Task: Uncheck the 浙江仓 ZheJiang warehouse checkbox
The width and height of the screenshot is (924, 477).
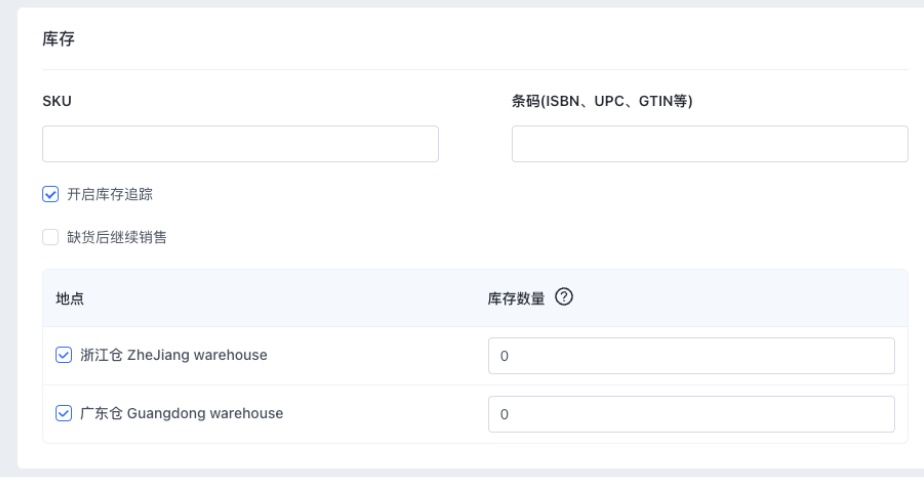Action: click(64, 355)
